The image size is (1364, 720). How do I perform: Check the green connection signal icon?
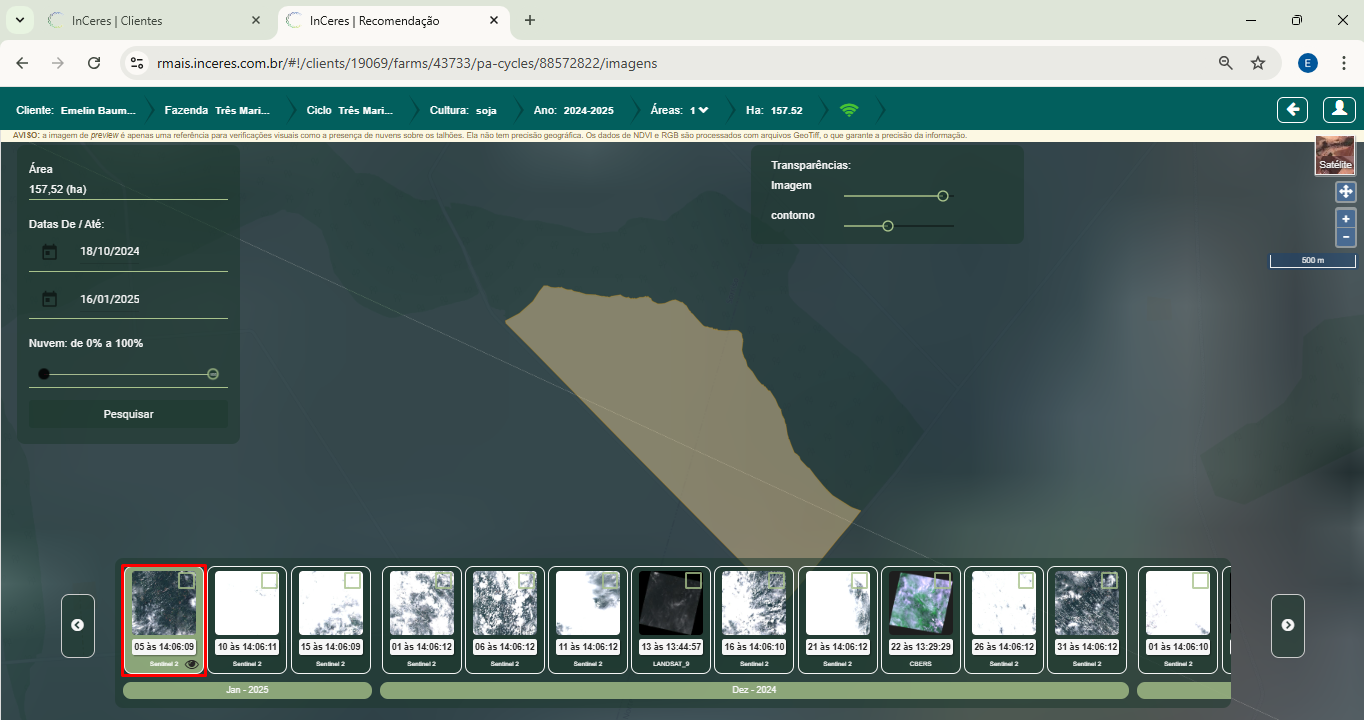pyautogui.click(x=849, y=110)
